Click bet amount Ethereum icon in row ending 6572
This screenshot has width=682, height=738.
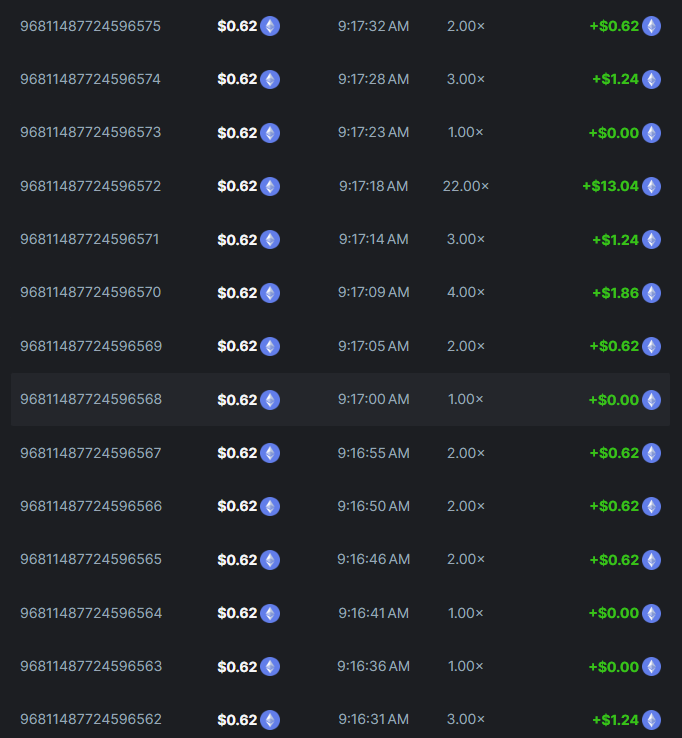tap(270, 186)
